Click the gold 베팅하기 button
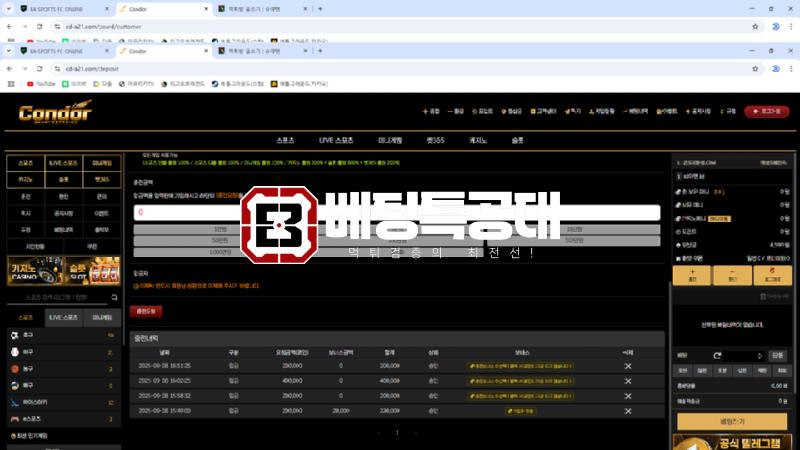 (732, 421)
